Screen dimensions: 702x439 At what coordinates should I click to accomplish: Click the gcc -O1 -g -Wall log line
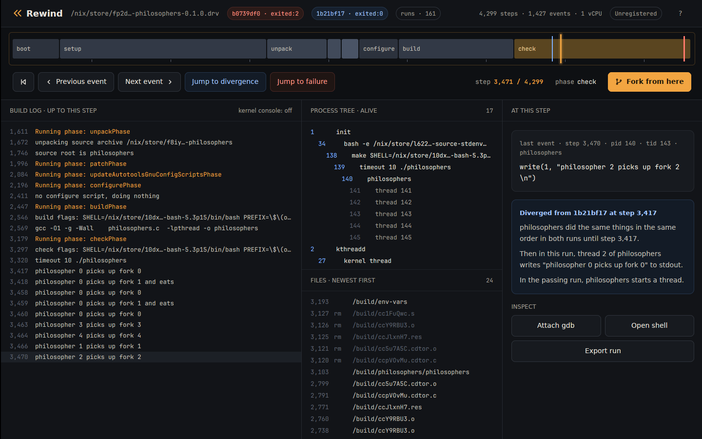151,228
